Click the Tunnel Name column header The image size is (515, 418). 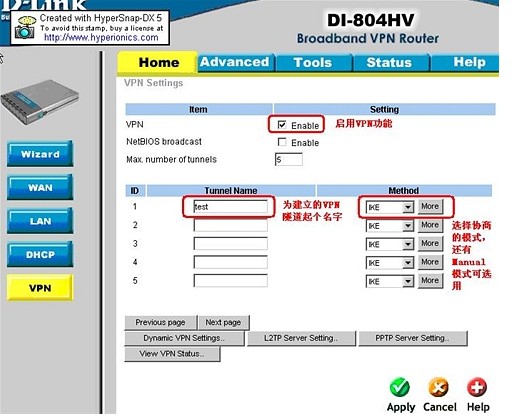[x=231, y=190]
